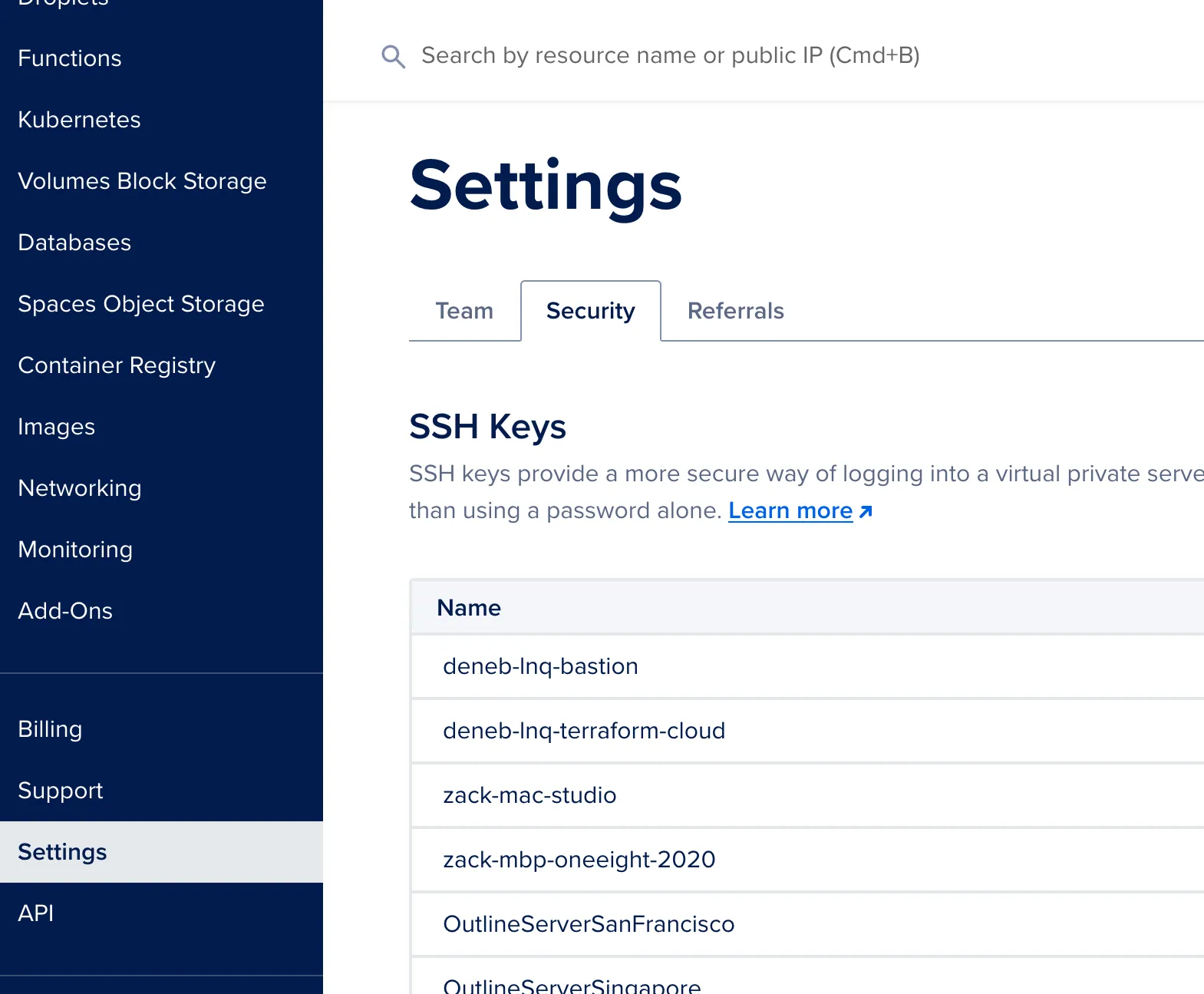1204x994 pixels.
Task: Select Add-Ons in the sidebar
Action: (65, 611)
